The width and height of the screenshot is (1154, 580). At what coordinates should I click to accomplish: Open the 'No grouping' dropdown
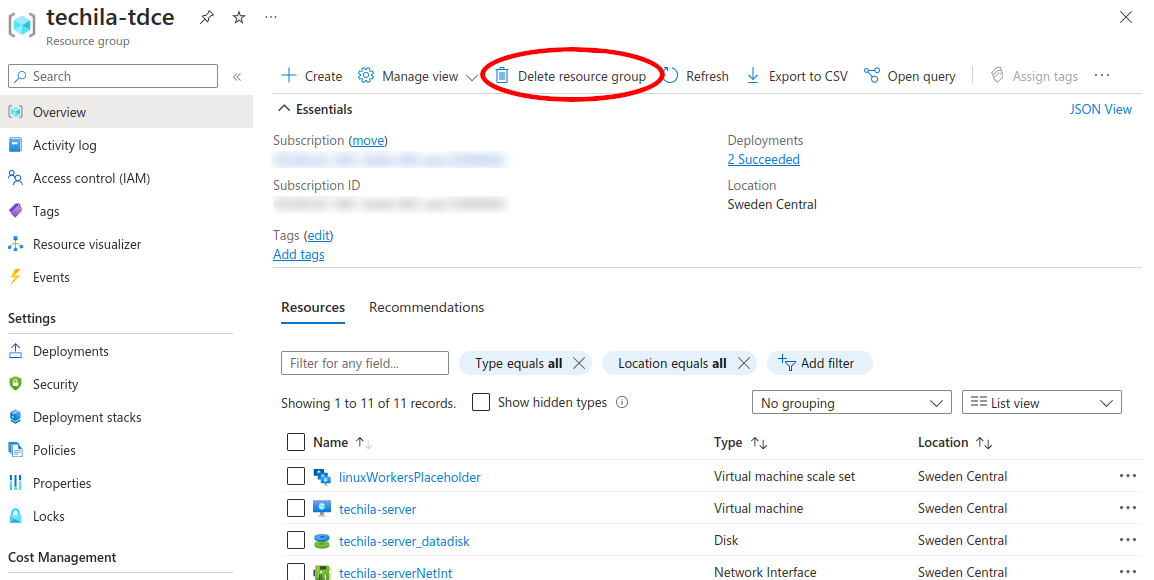[x=851, y=403]
